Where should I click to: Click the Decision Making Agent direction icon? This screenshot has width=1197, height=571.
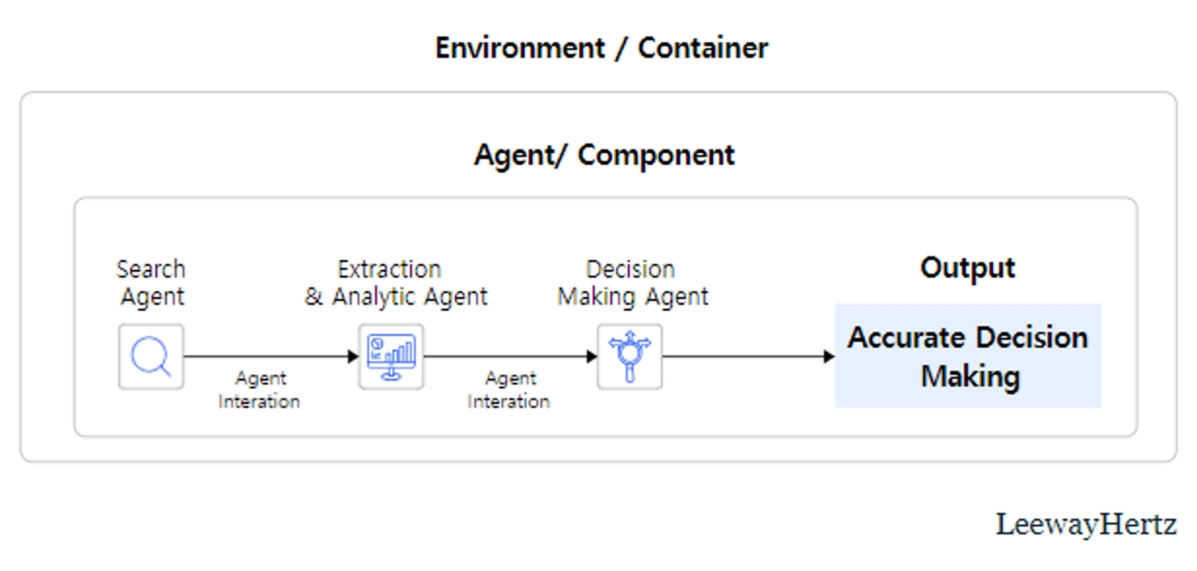click(x=630, y=356)
